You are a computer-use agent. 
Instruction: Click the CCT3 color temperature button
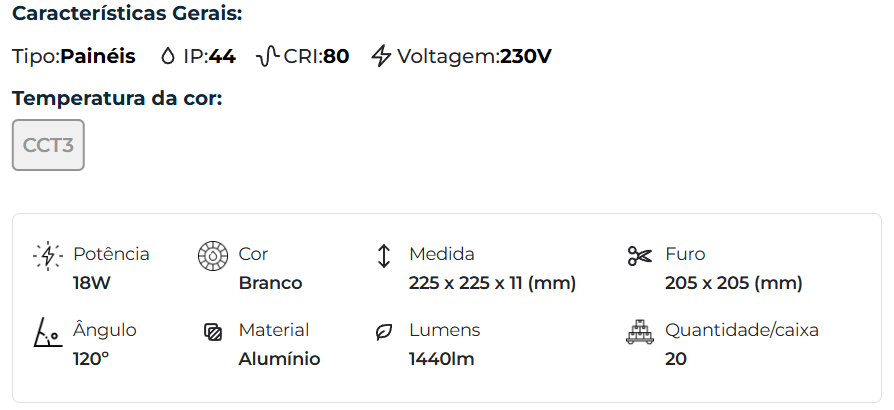coord(48,145)
